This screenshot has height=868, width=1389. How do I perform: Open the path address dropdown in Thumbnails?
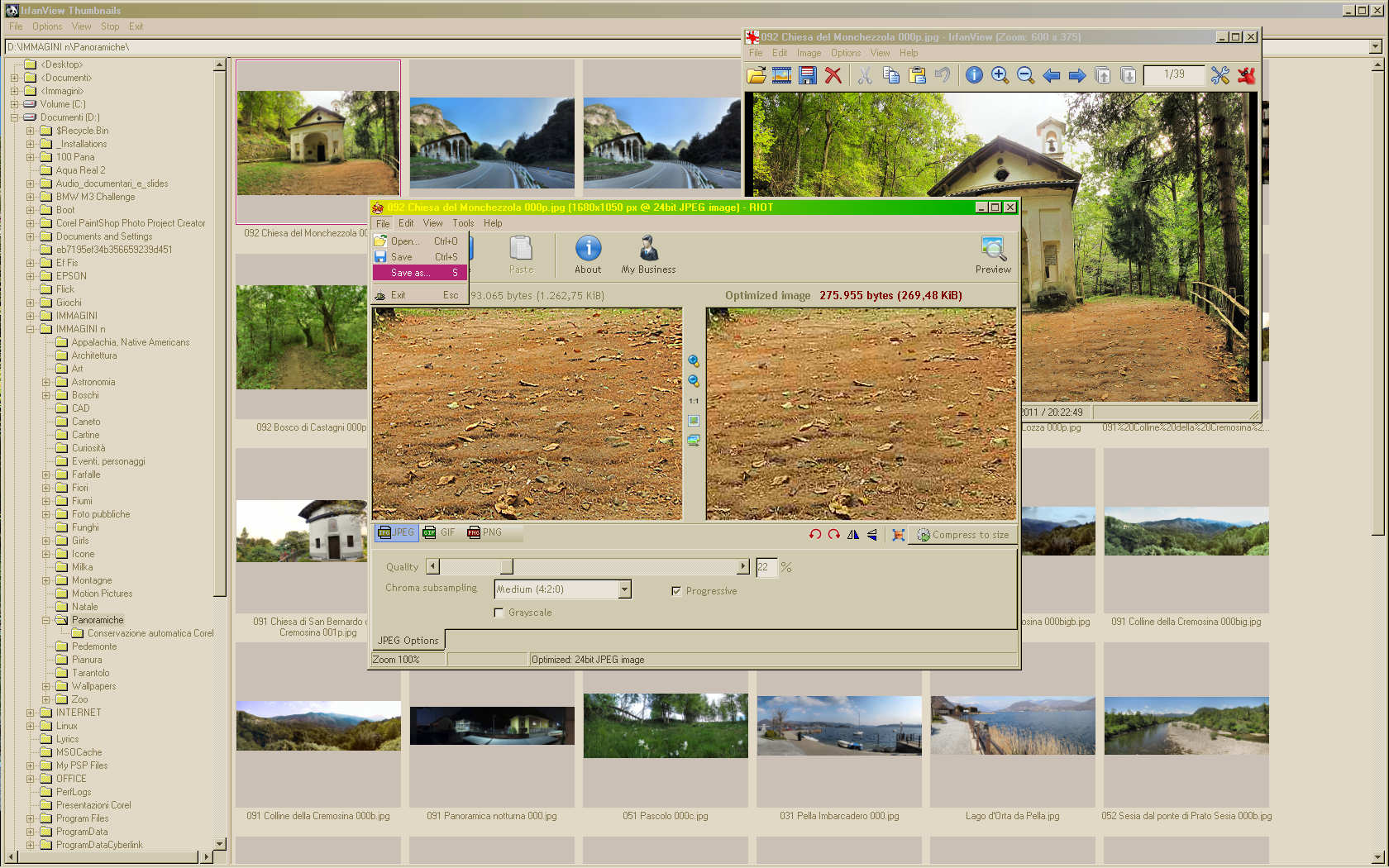coord(1375,47)
